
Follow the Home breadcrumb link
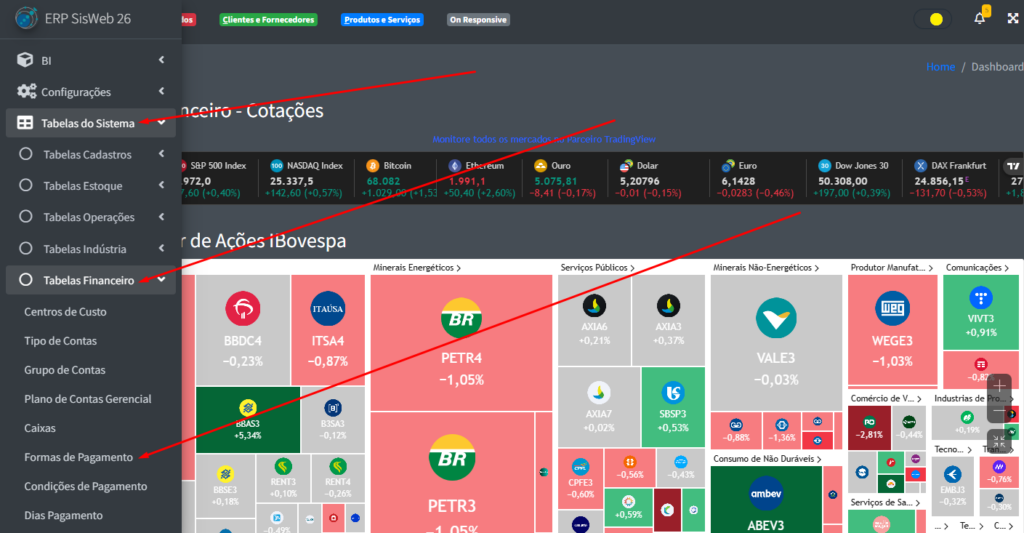[940, 67]
